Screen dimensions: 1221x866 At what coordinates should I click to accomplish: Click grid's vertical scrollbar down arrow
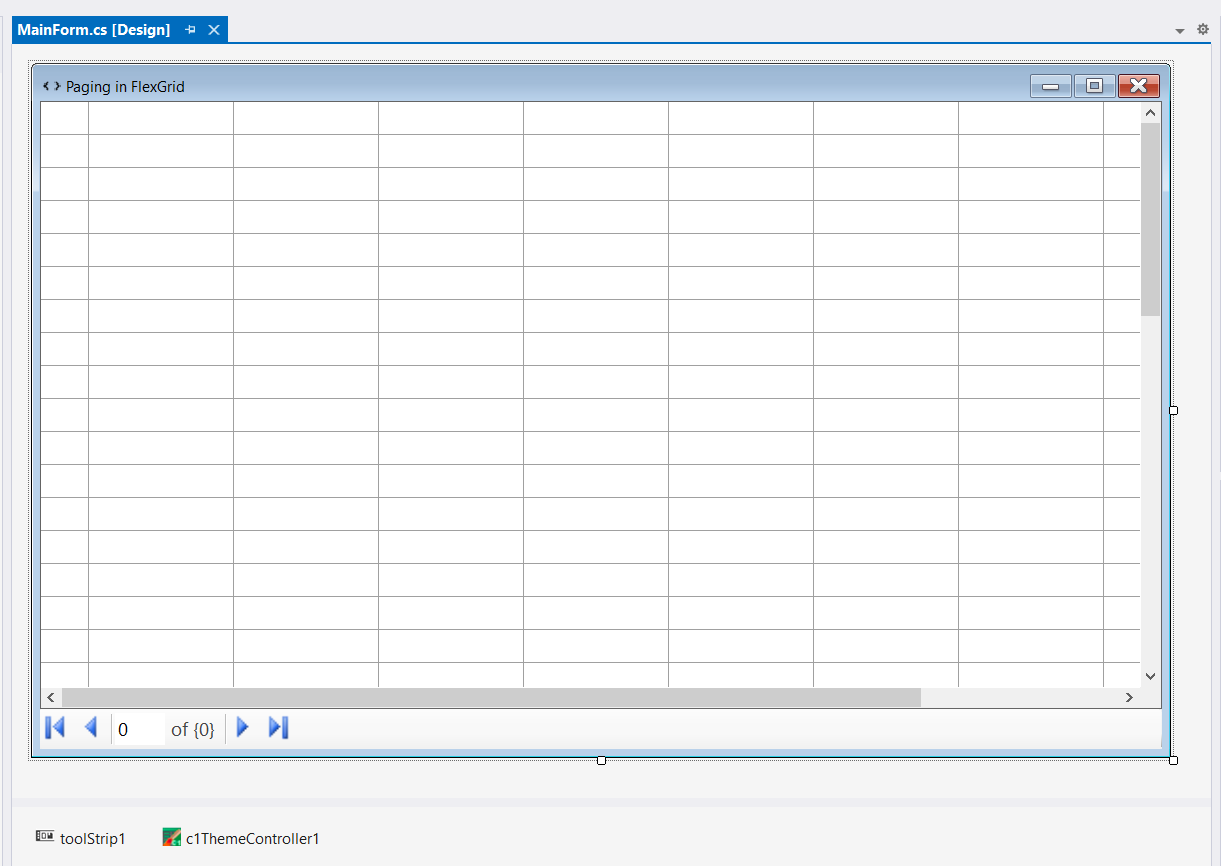coord(1150,676)
